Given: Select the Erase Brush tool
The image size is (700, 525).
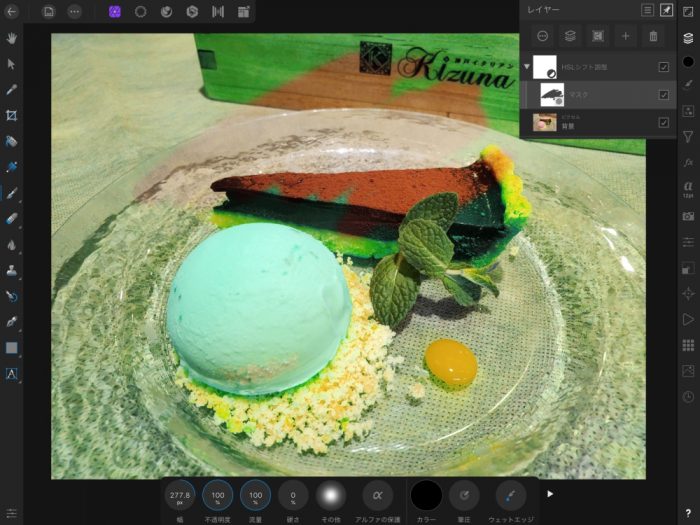Looking at the screenshot, I should [12, 219].
